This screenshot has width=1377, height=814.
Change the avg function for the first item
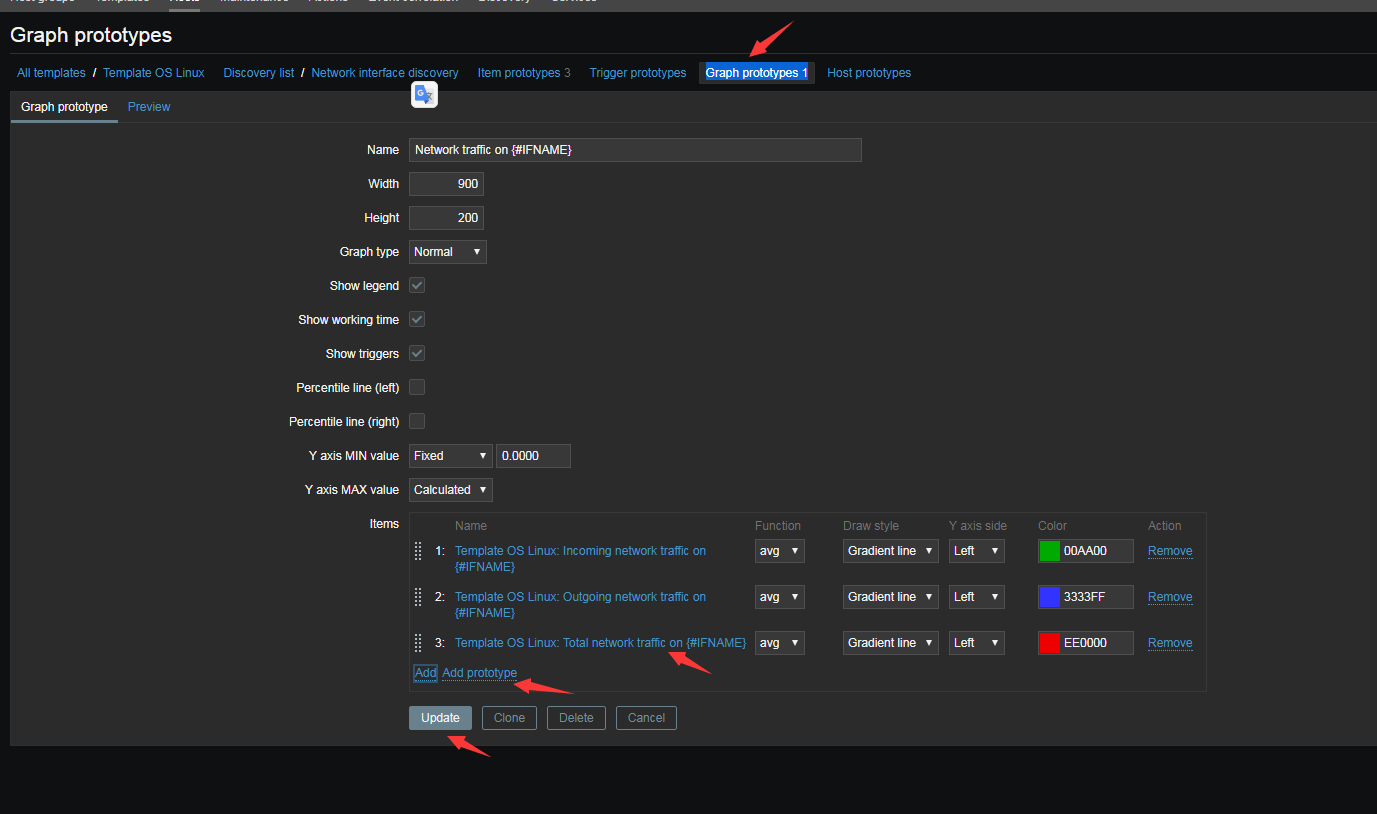click(x=779, y=551)
